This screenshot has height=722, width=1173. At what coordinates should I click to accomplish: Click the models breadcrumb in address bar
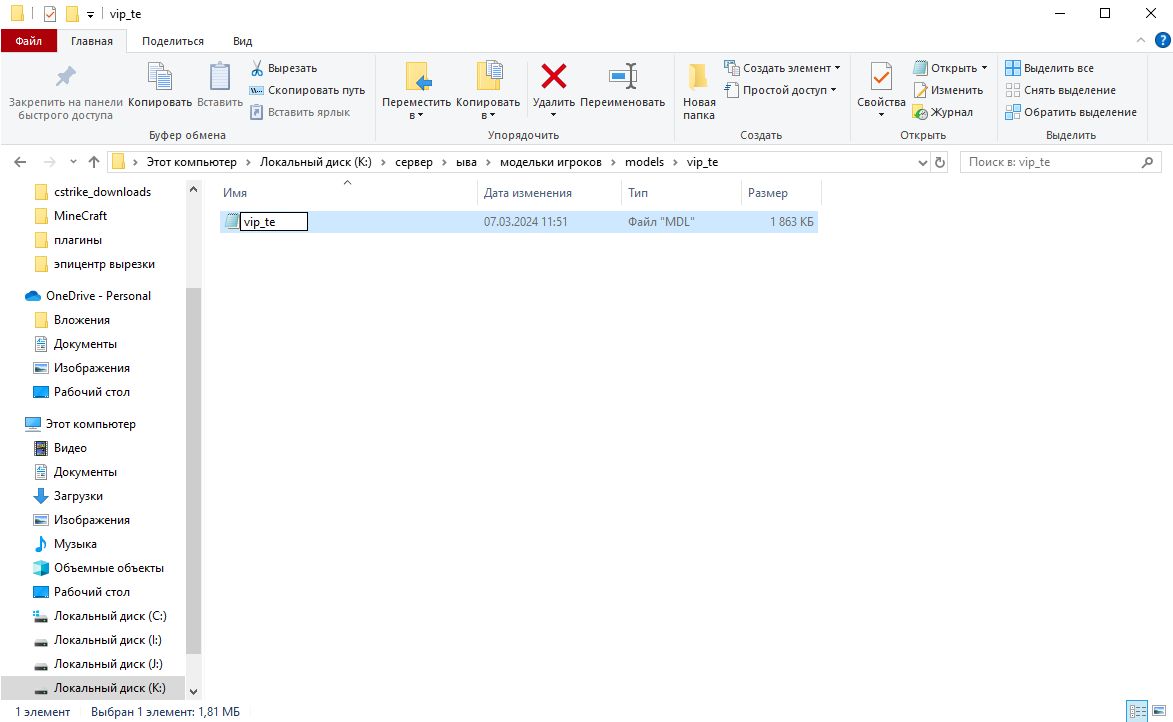click(644, 162)
